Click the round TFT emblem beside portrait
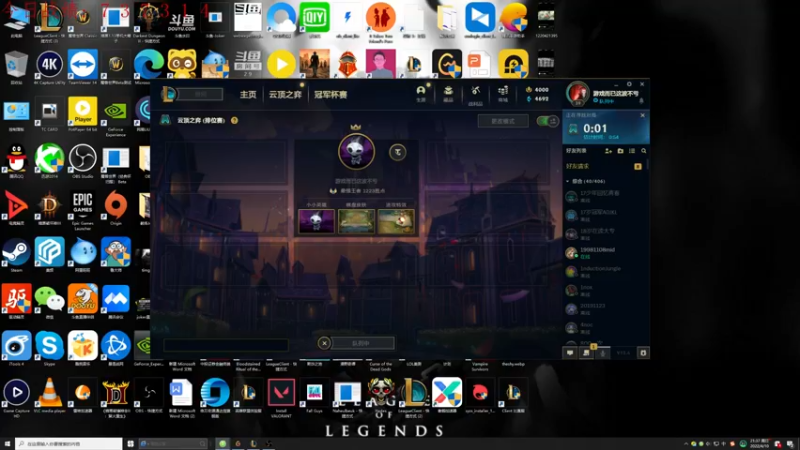The image size is (800, 450). click(397, 152)
